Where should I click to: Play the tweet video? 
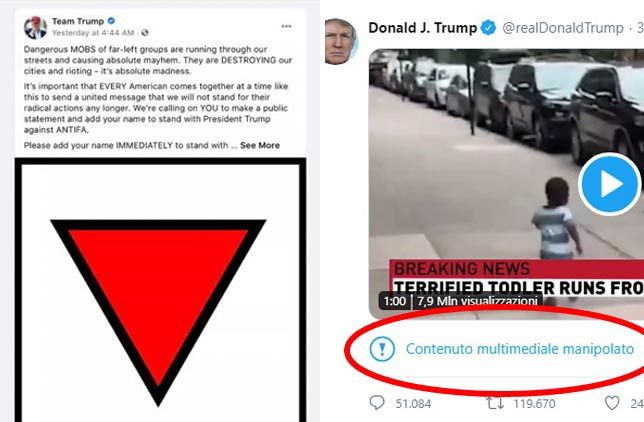610,184
